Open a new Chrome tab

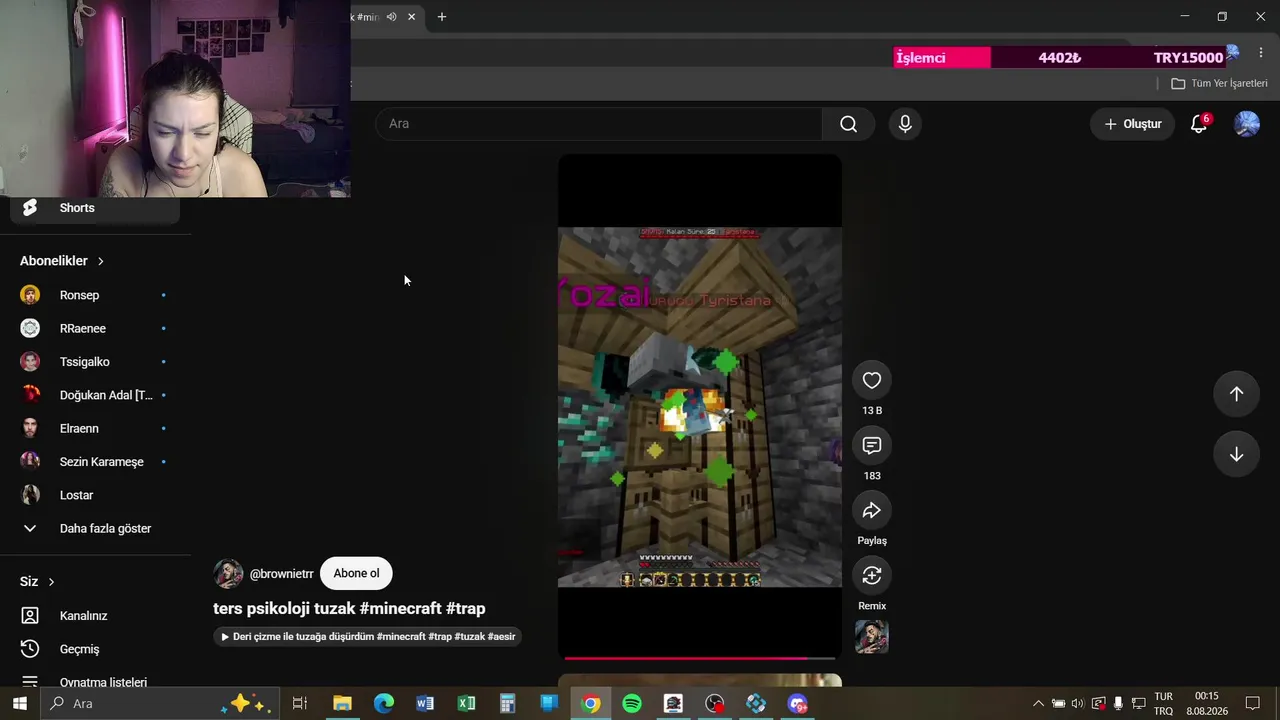(x=441, y=17)
